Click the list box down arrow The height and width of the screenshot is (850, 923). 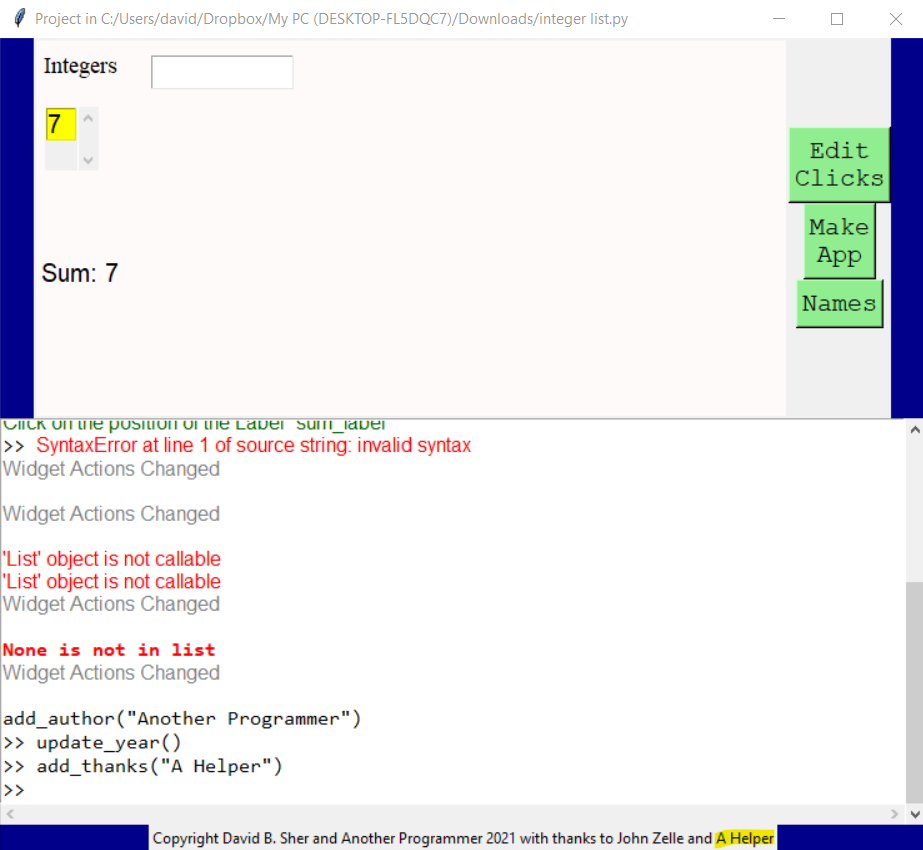(x=88, y=160)
